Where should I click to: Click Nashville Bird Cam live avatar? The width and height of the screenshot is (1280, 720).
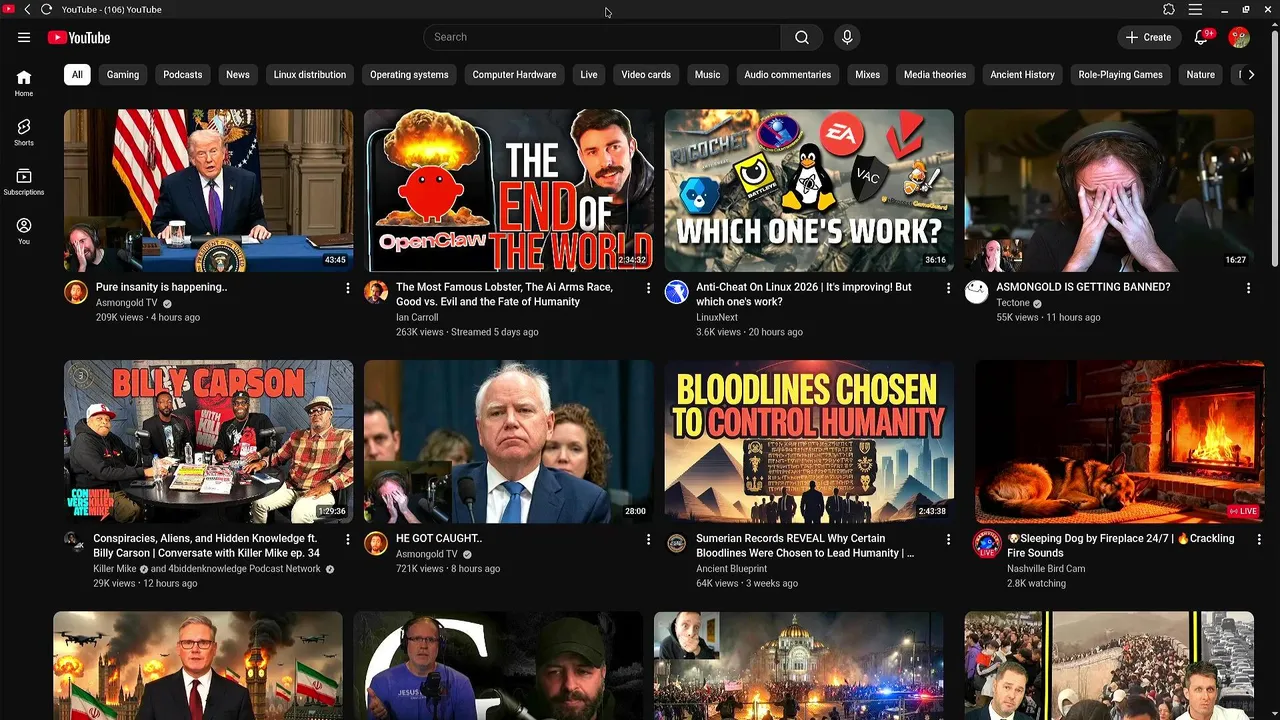[987, 544]
